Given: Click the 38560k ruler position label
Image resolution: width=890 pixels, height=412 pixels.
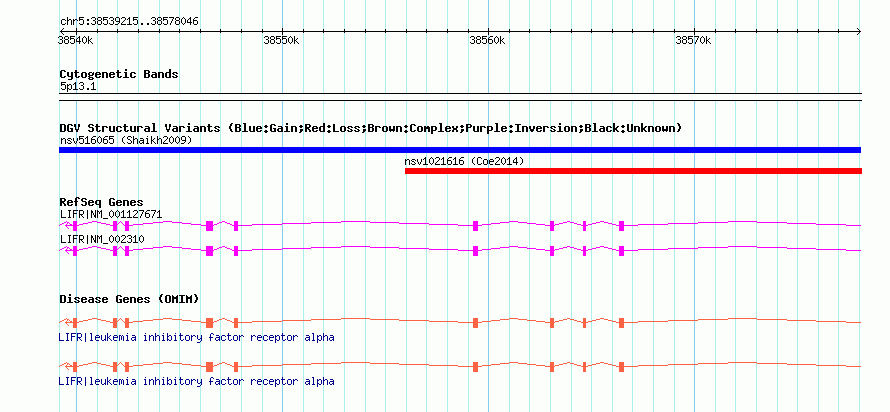Looking at the screenshot, I should click(487, 41).
